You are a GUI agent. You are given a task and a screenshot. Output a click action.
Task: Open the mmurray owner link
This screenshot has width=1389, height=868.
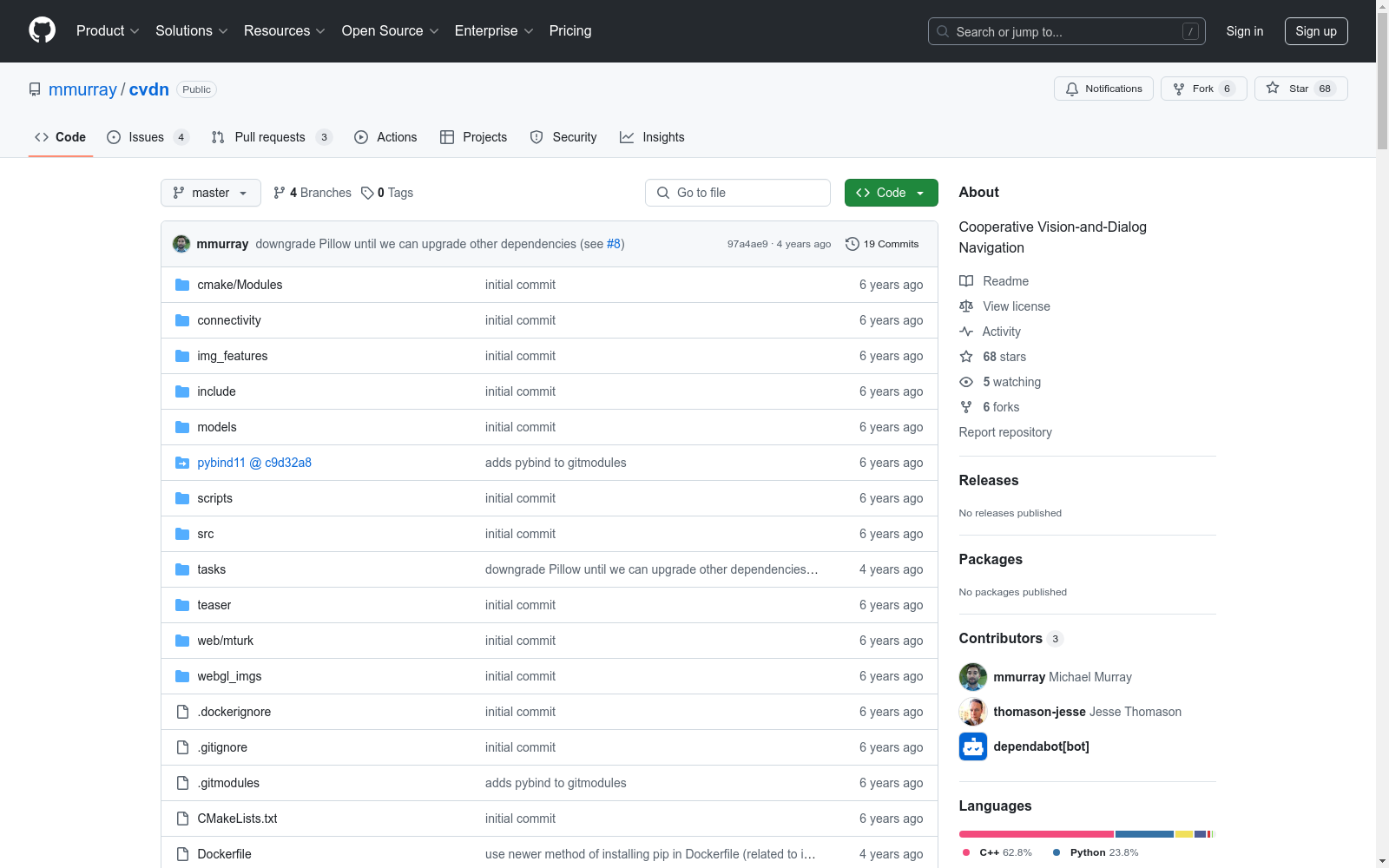pos(82,89)
